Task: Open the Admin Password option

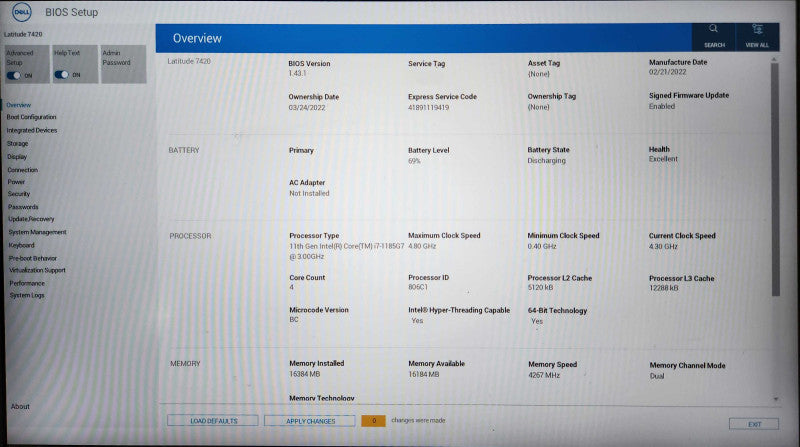Action: pos(123,64)
